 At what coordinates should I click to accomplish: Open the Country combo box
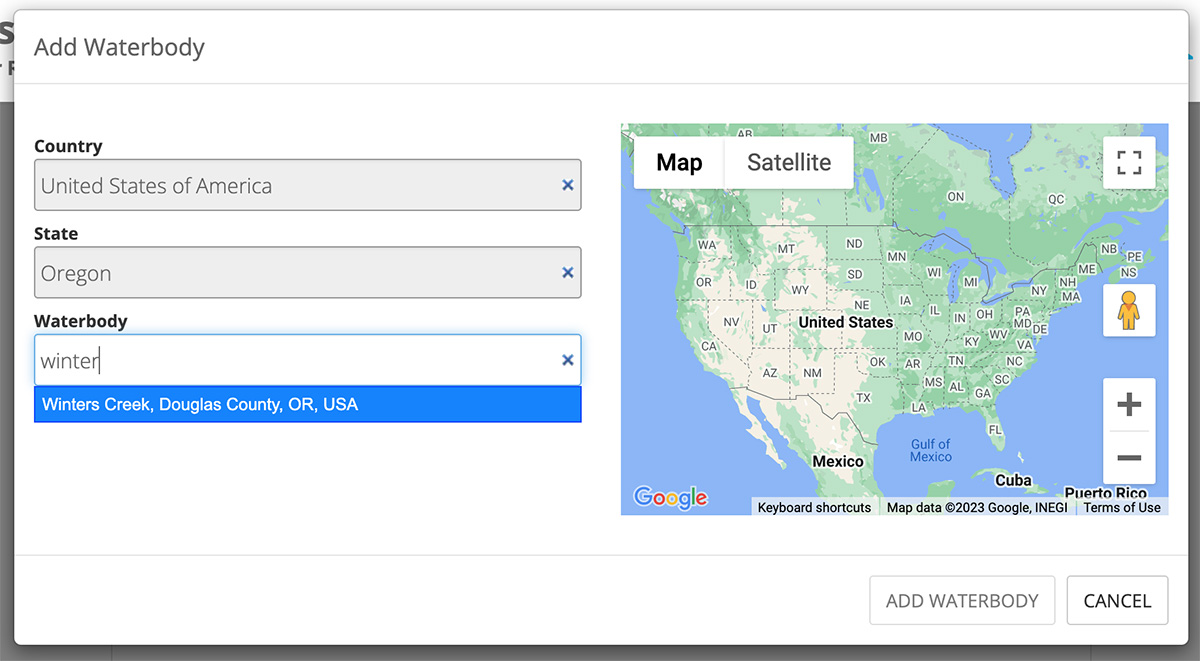click(x=295, y=186)
